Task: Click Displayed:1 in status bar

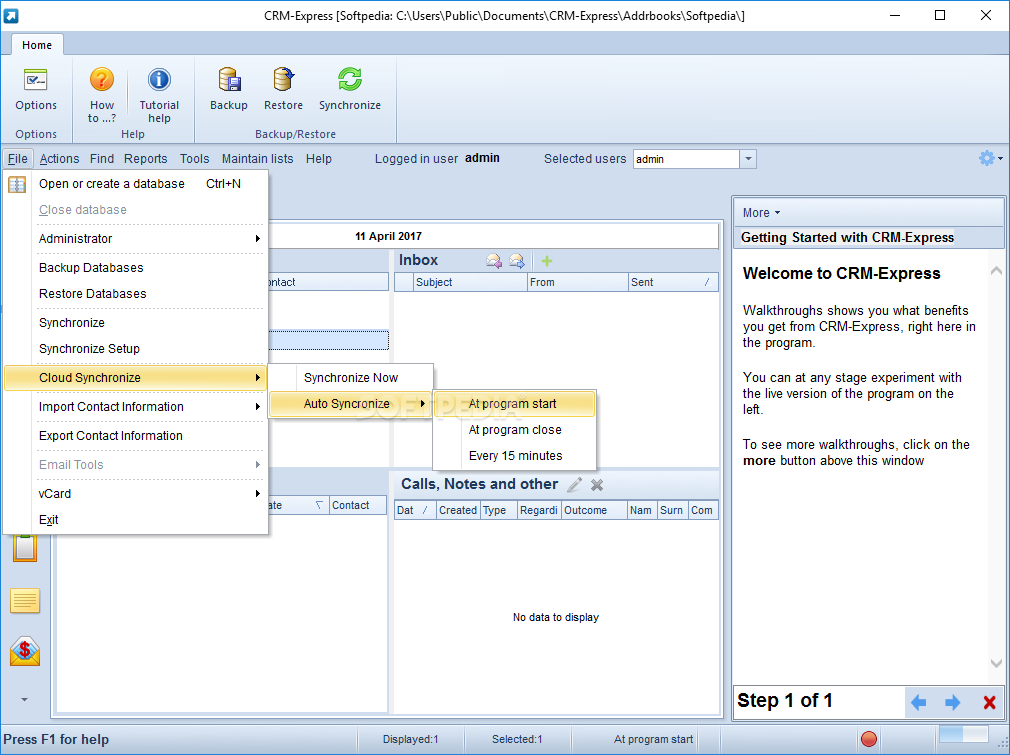Action: pyautogui.click(x=410, y=739)
